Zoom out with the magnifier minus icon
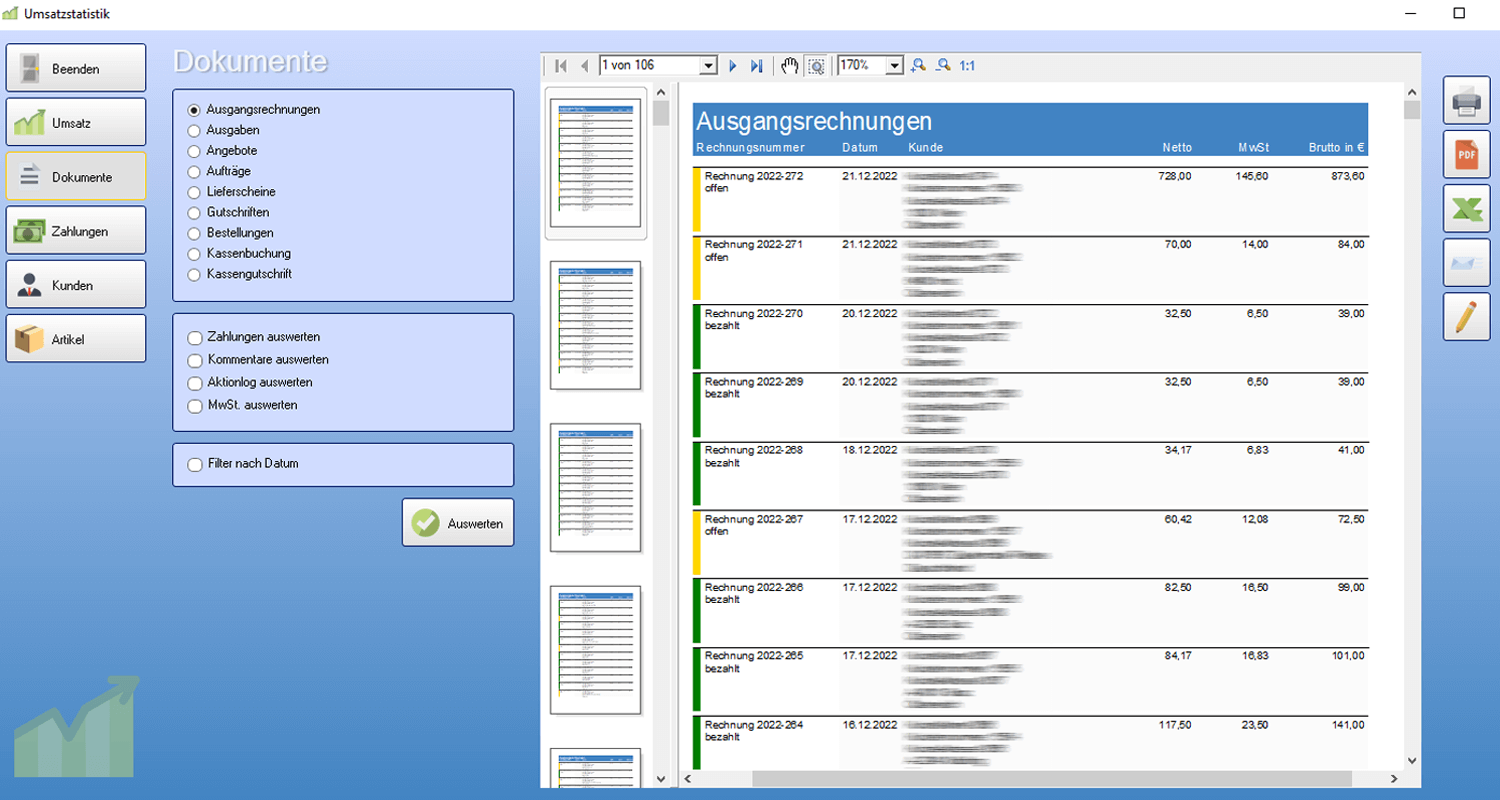The height and width of the screenshot is (800, 1500). [942, 65]
